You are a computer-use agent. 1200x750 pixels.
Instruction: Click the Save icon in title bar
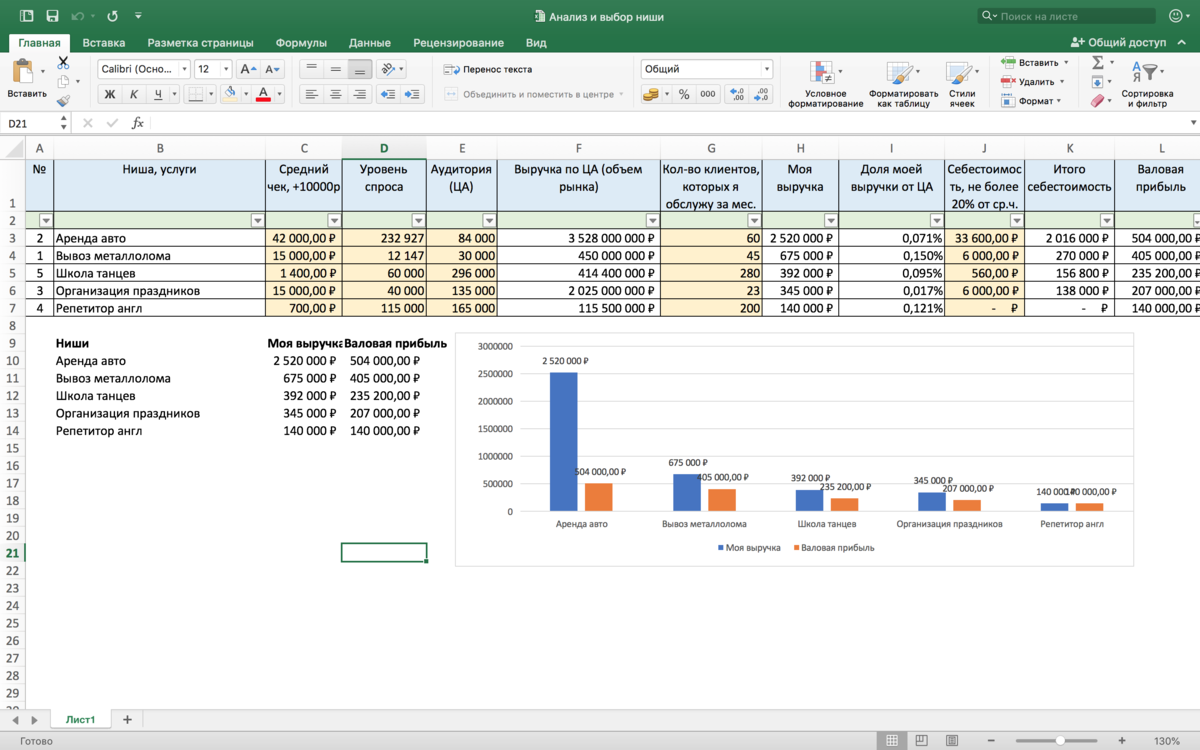(53, 16)
